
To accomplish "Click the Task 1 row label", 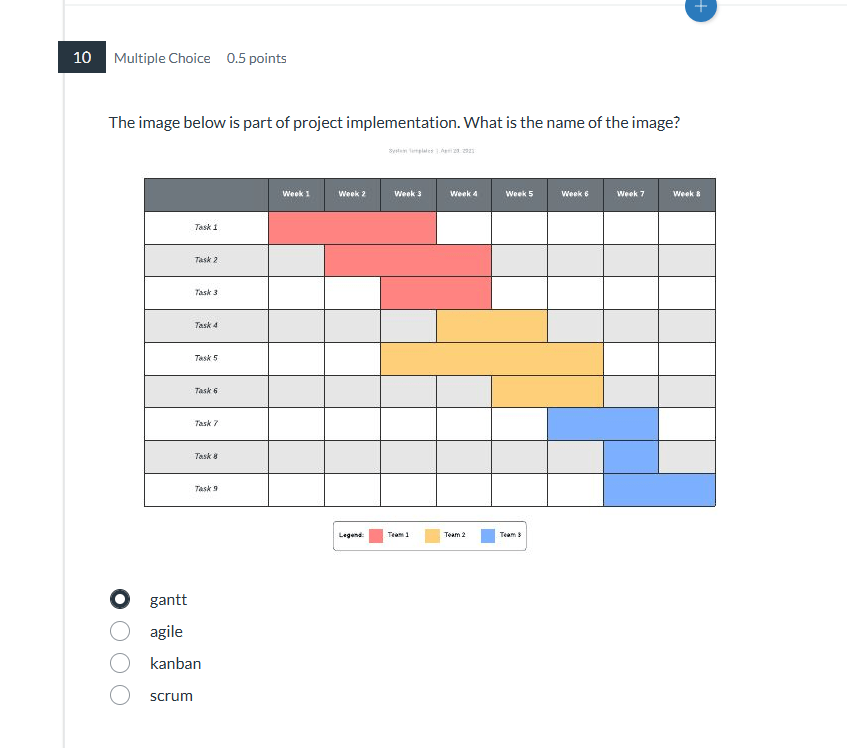I will [206, 228].
